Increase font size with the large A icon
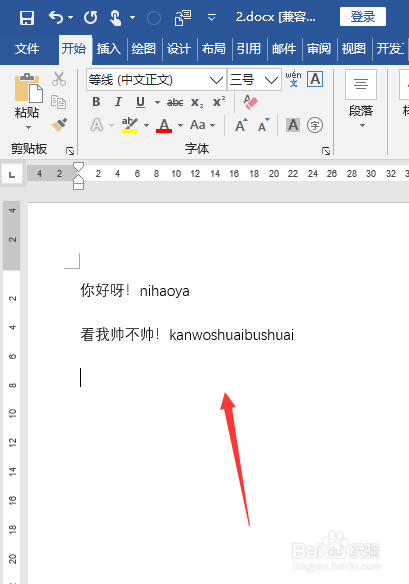The width and height of the screenshot is (409, 584). coord(241,125)
